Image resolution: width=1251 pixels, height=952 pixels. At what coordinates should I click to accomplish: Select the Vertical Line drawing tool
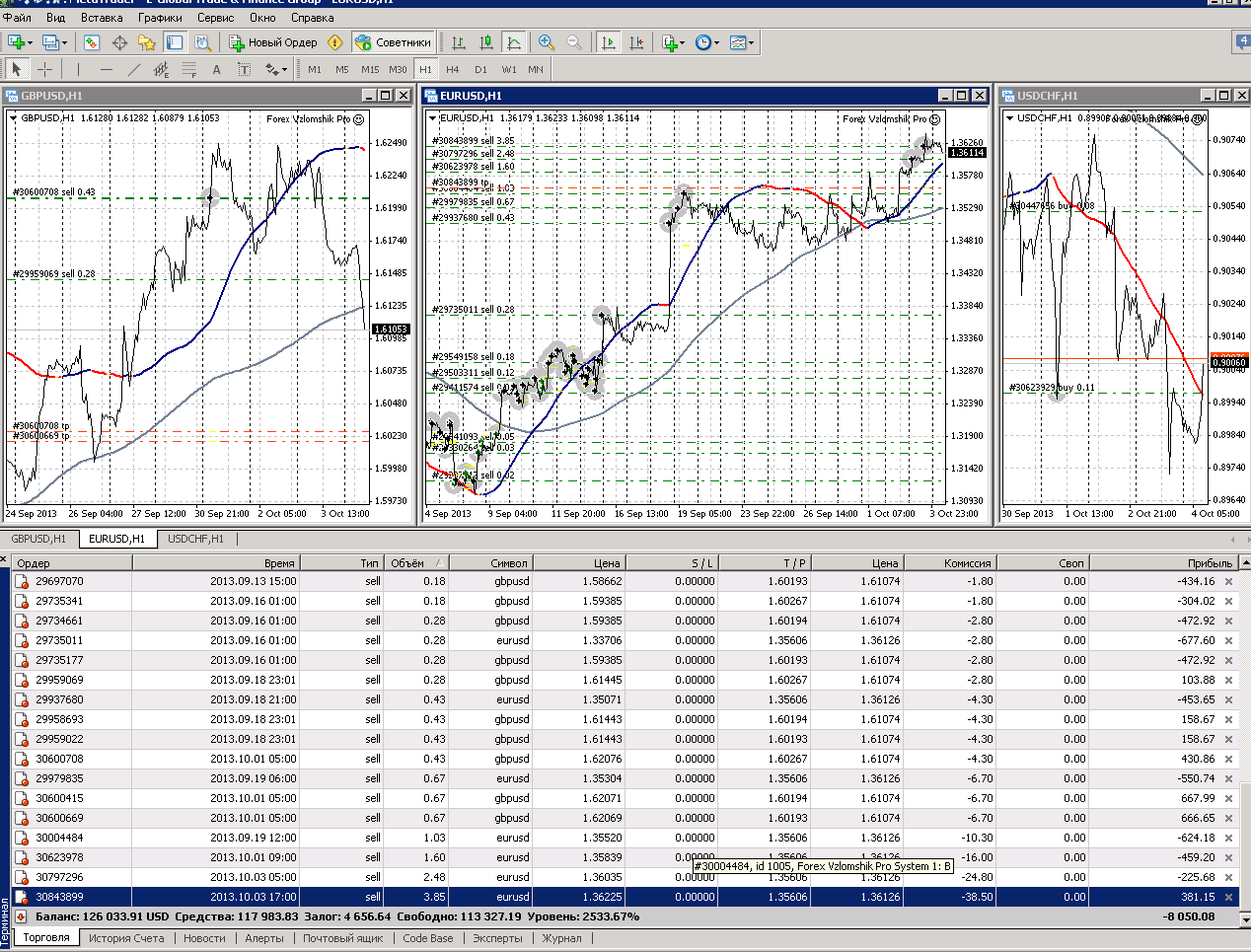point(78,69)
